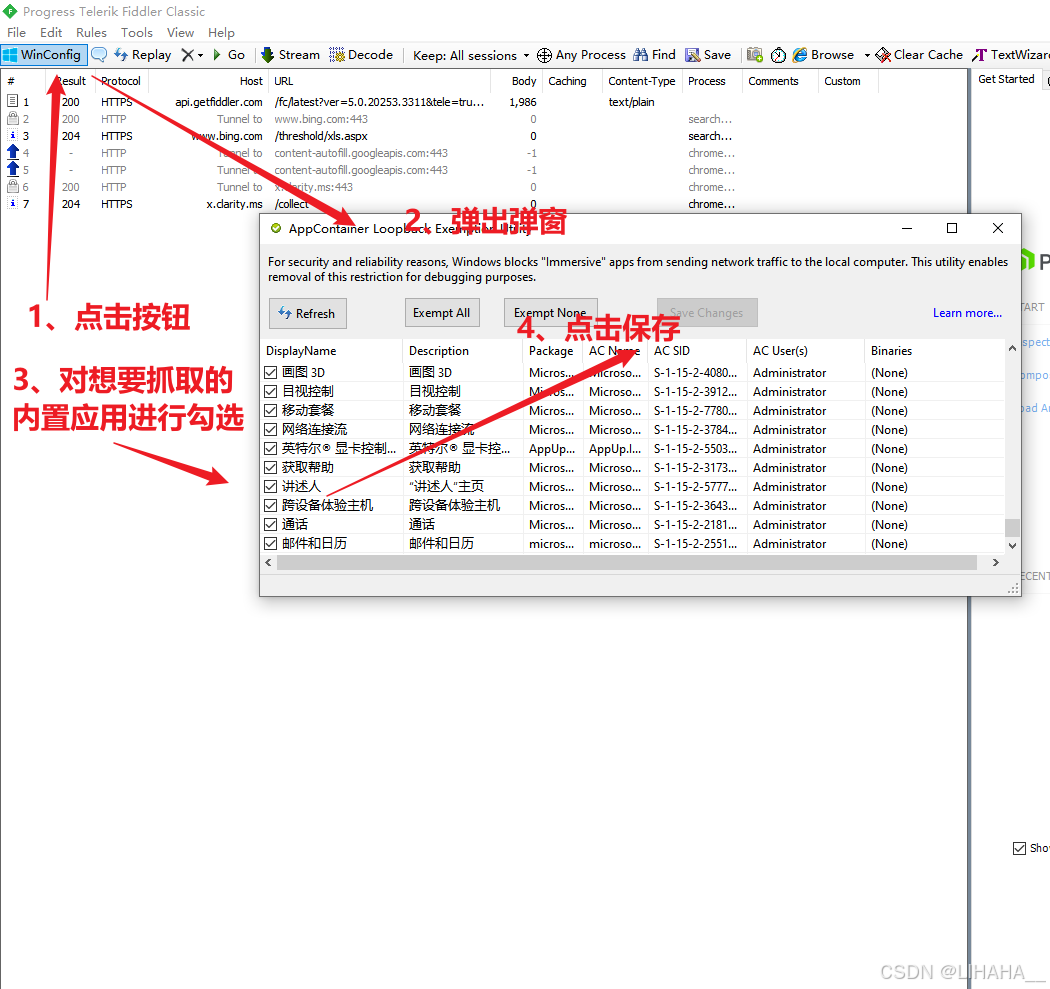Viewport: 1050px width, 989px height.
Task: Open the Remove dropdown arrow beside X
Action: pos(200,56)
